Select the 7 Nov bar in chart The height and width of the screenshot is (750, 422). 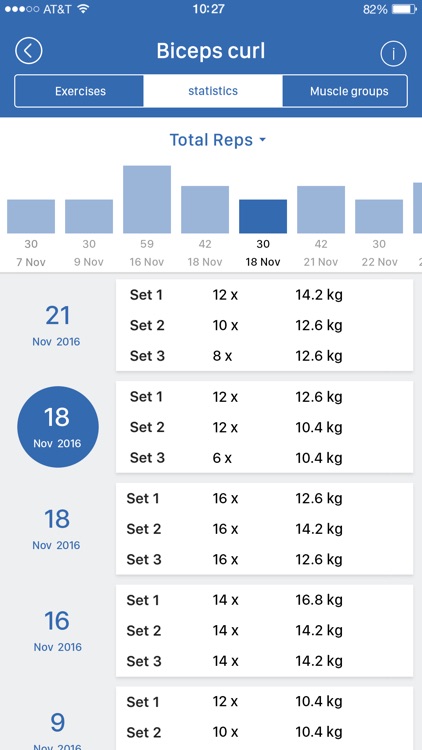click(x=31, y=216)
